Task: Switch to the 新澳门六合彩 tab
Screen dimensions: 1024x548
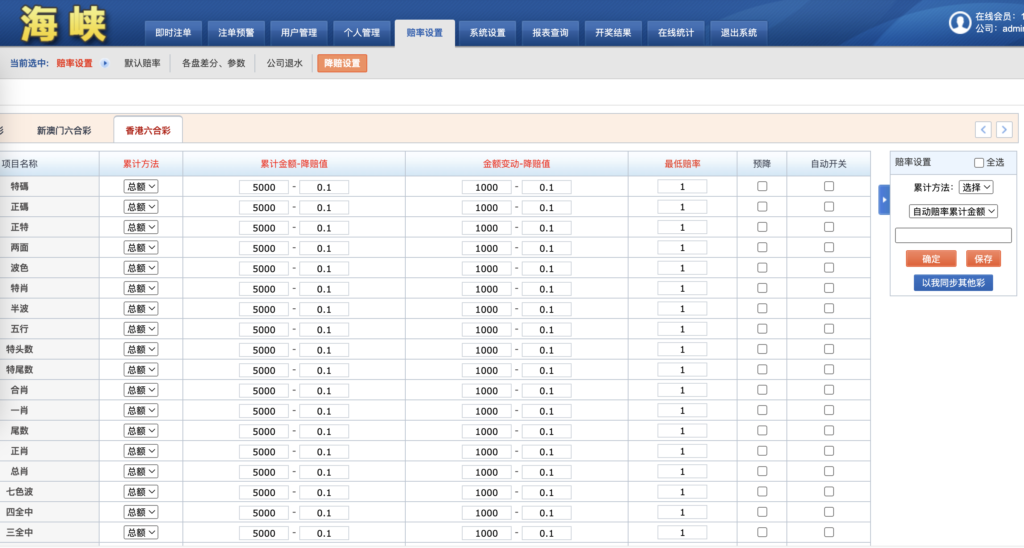Action: pos(64,130)
